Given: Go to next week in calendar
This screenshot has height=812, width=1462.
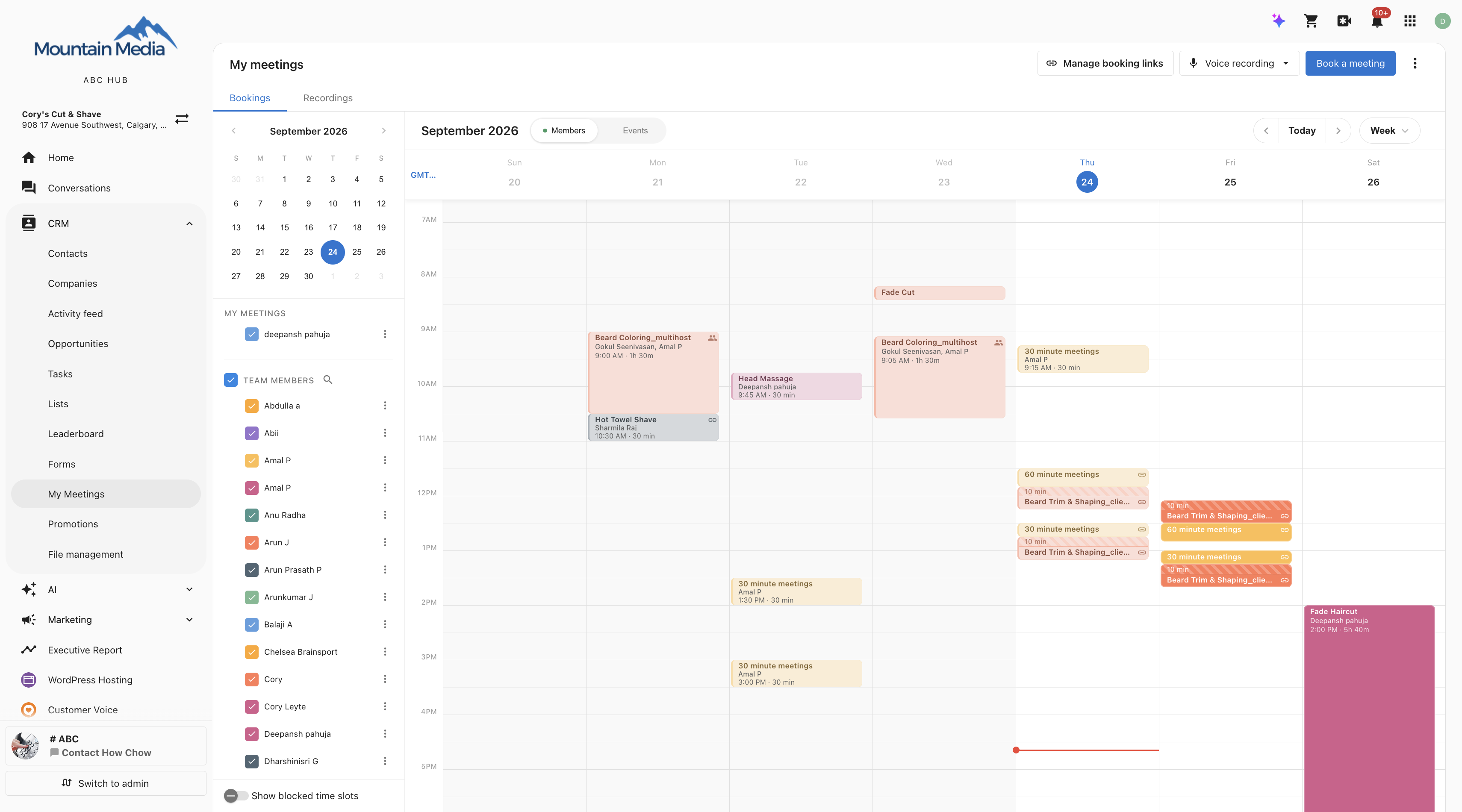Looking at the screenshot, I should tap(1338, 130).
